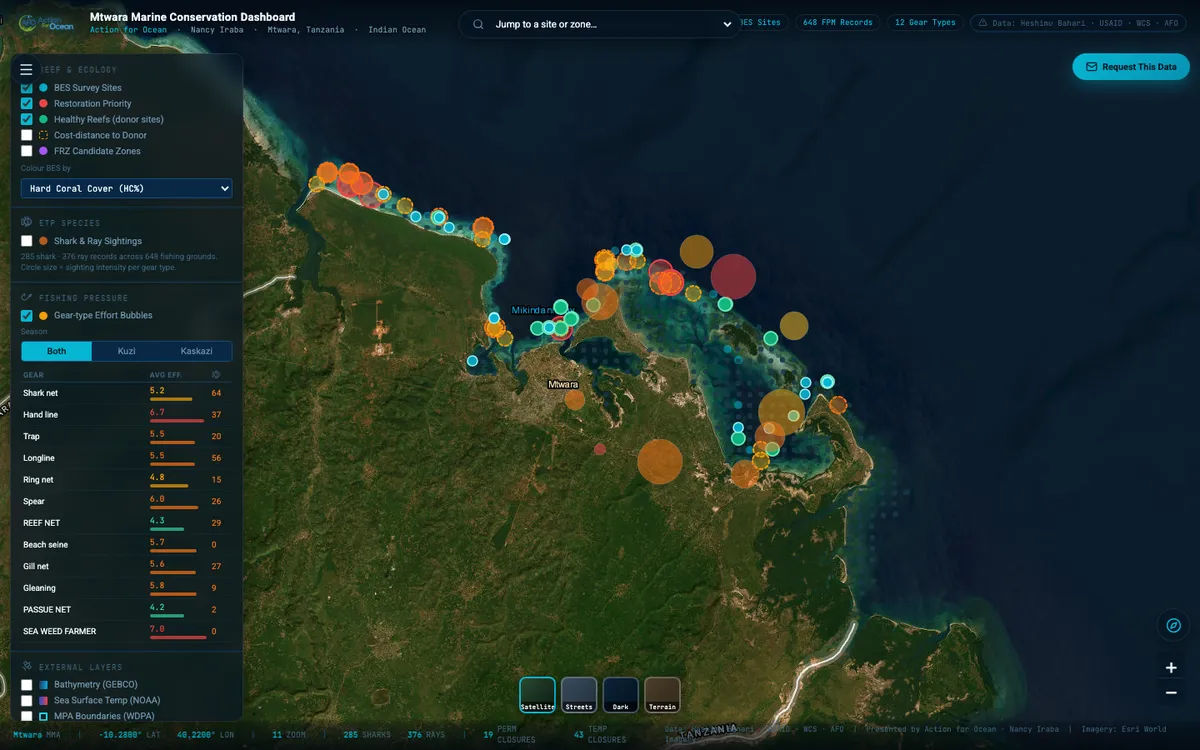
Task: Uncheck Restoration Priority layer
Action: pos(27,104)
